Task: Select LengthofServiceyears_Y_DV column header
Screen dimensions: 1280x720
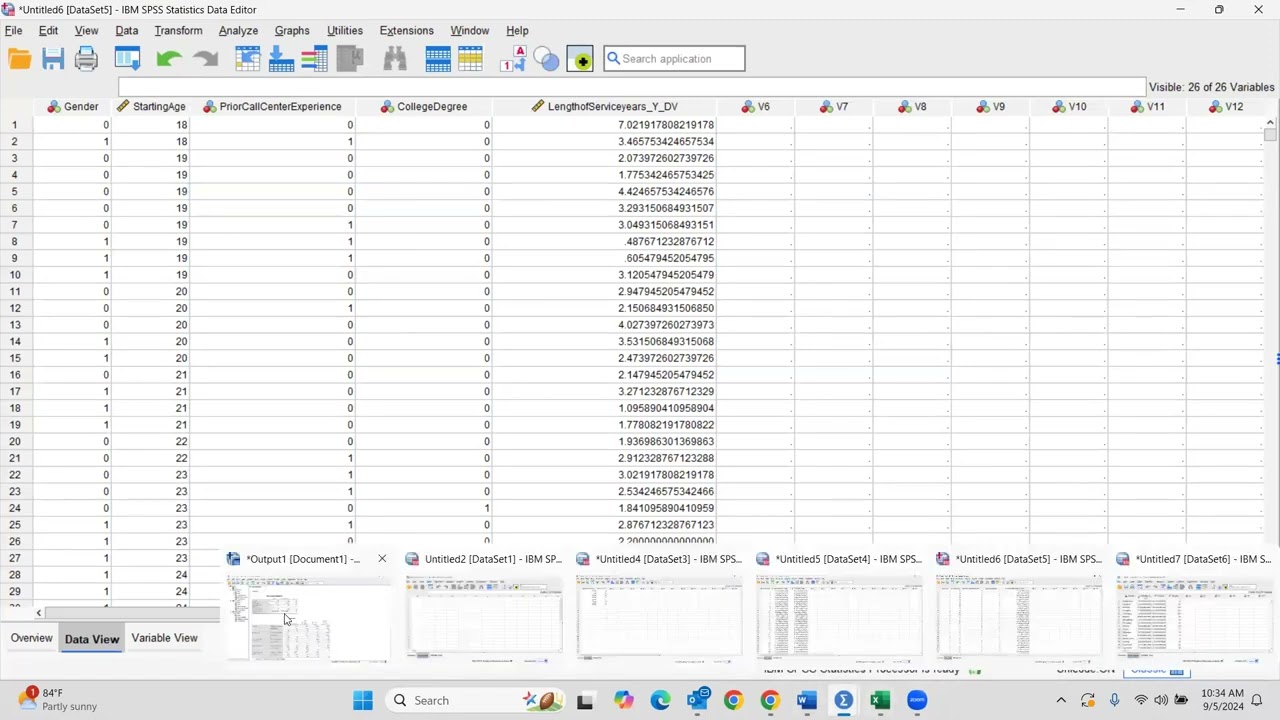Action: [x=605, y=107]
